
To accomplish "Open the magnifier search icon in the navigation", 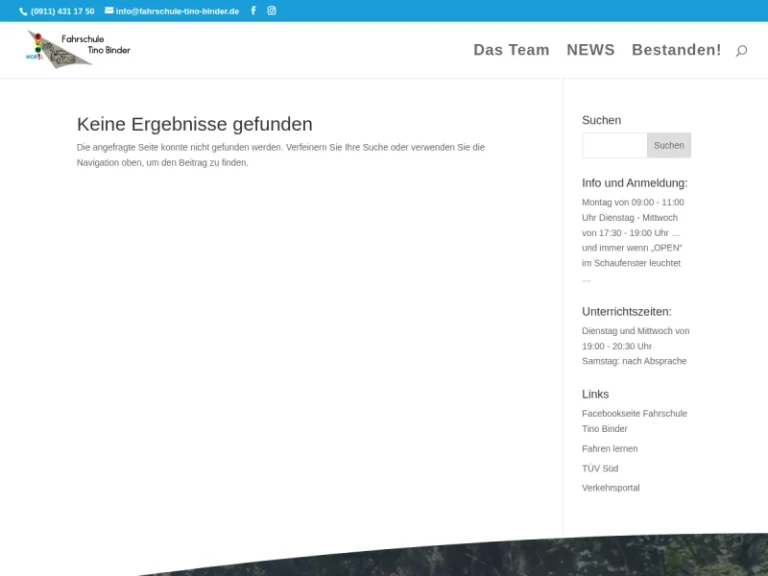I will click(741, 50).
